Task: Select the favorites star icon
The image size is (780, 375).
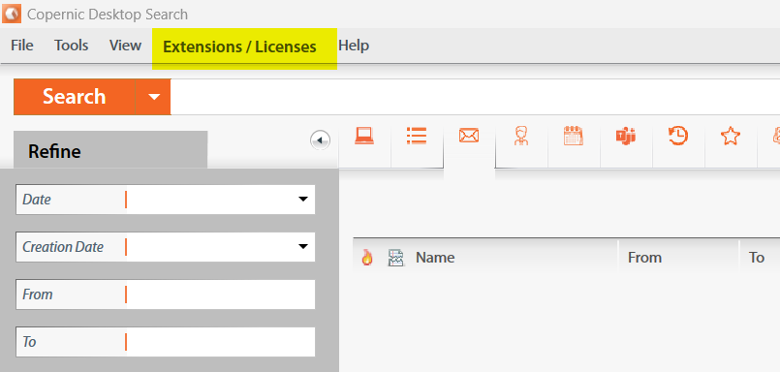Action: pyautogui.click(x=730, y=136)
